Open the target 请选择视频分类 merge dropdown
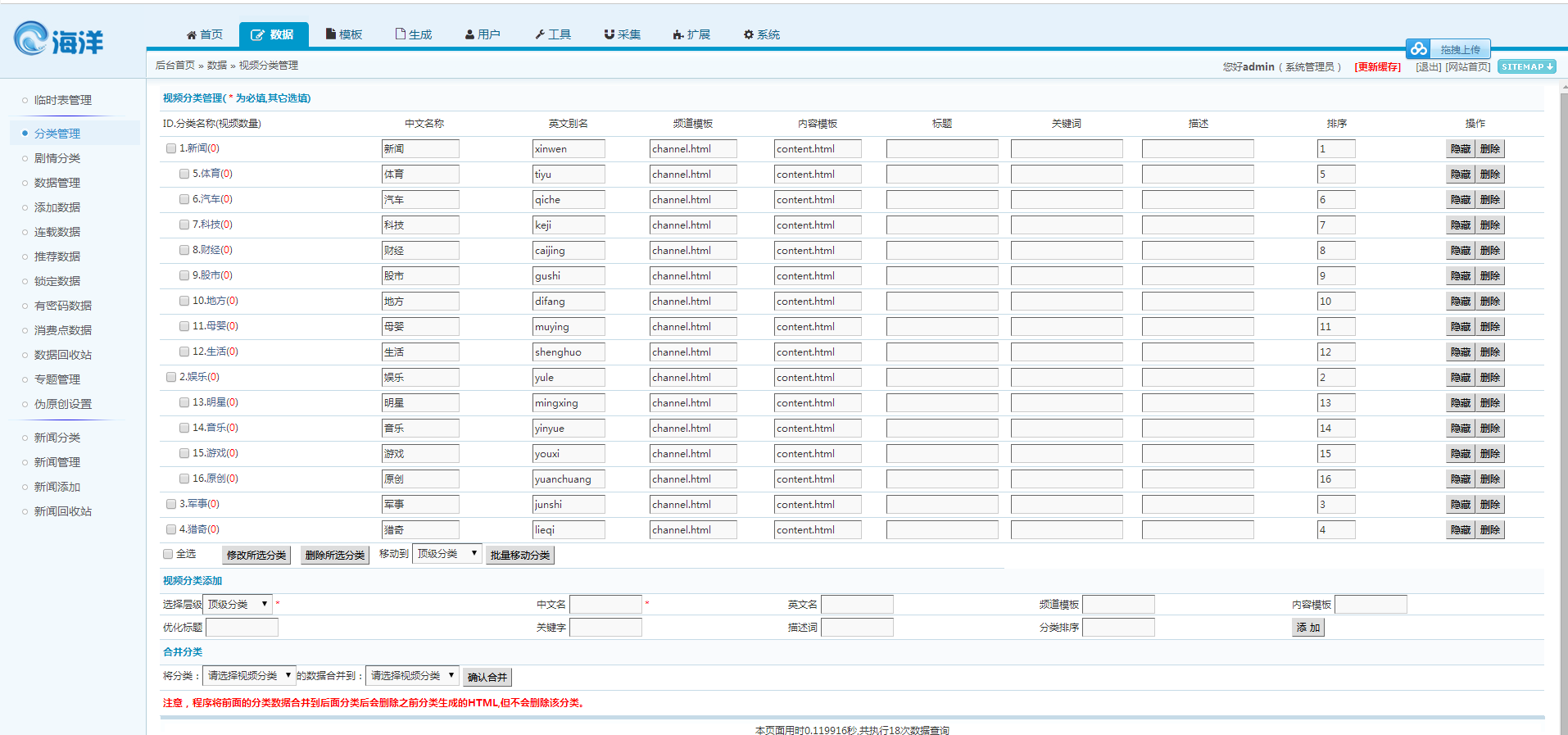The height and width of the screenshot is (735, 1568). point(412,675)
